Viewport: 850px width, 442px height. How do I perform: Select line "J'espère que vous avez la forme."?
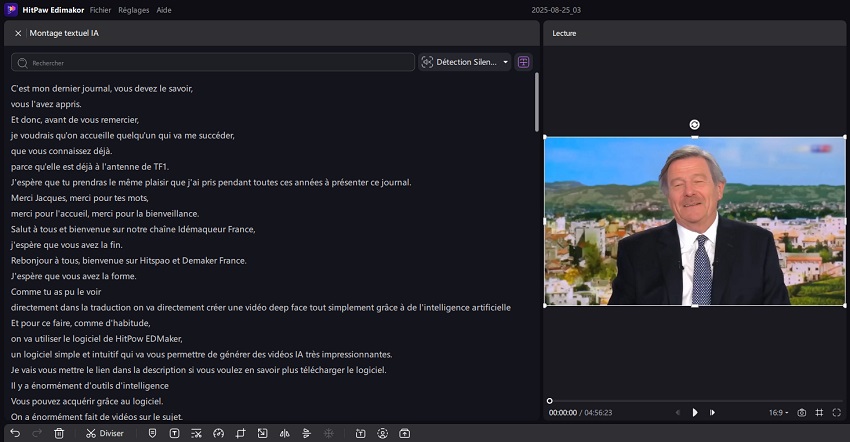click(74, 277)
